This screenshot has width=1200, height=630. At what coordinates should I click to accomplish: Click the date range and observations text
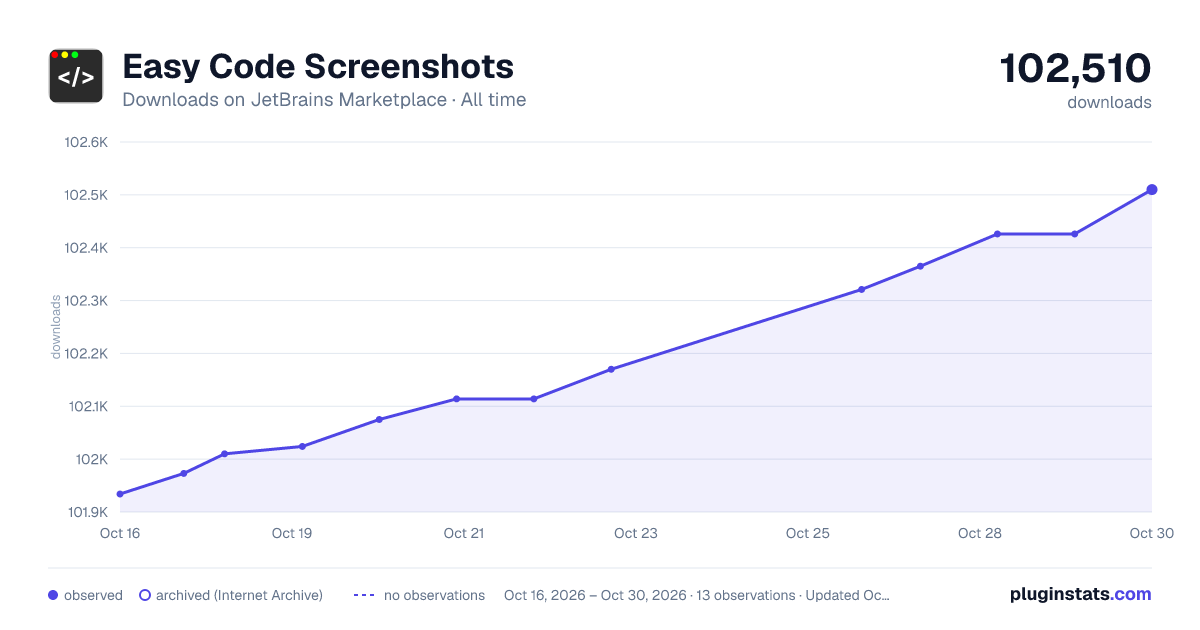click(x=697, y=595)
